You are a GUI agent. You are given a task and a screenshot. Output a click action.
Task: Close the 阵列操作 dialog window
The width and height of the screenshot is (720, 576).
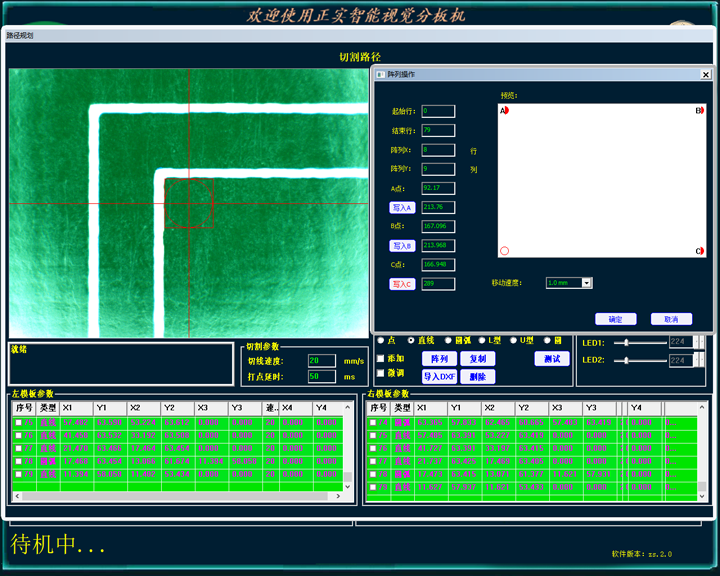coord(706,74)
